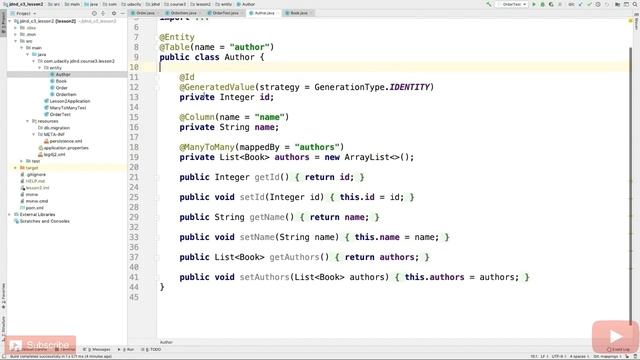Click the main breadcrumb in navigation bar
Screen dimensions: 640x360
tap(72, 4)
